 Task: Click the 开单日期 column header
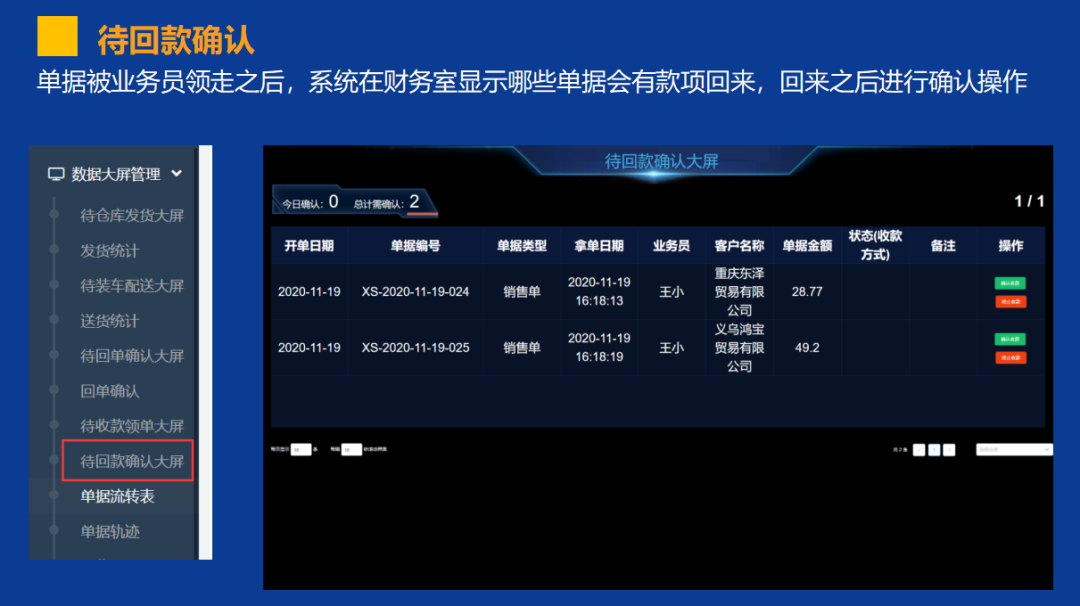click(x=309, y=246)
